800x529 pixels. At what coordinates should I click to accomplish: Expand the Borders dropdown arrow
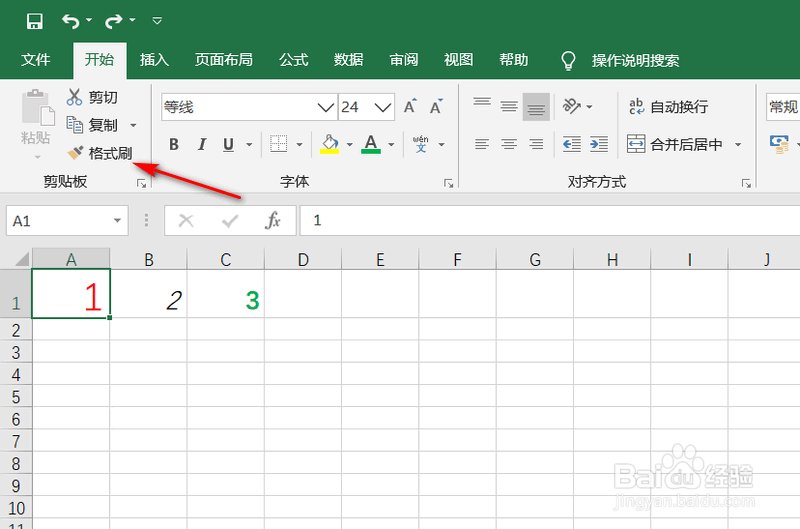299,144
